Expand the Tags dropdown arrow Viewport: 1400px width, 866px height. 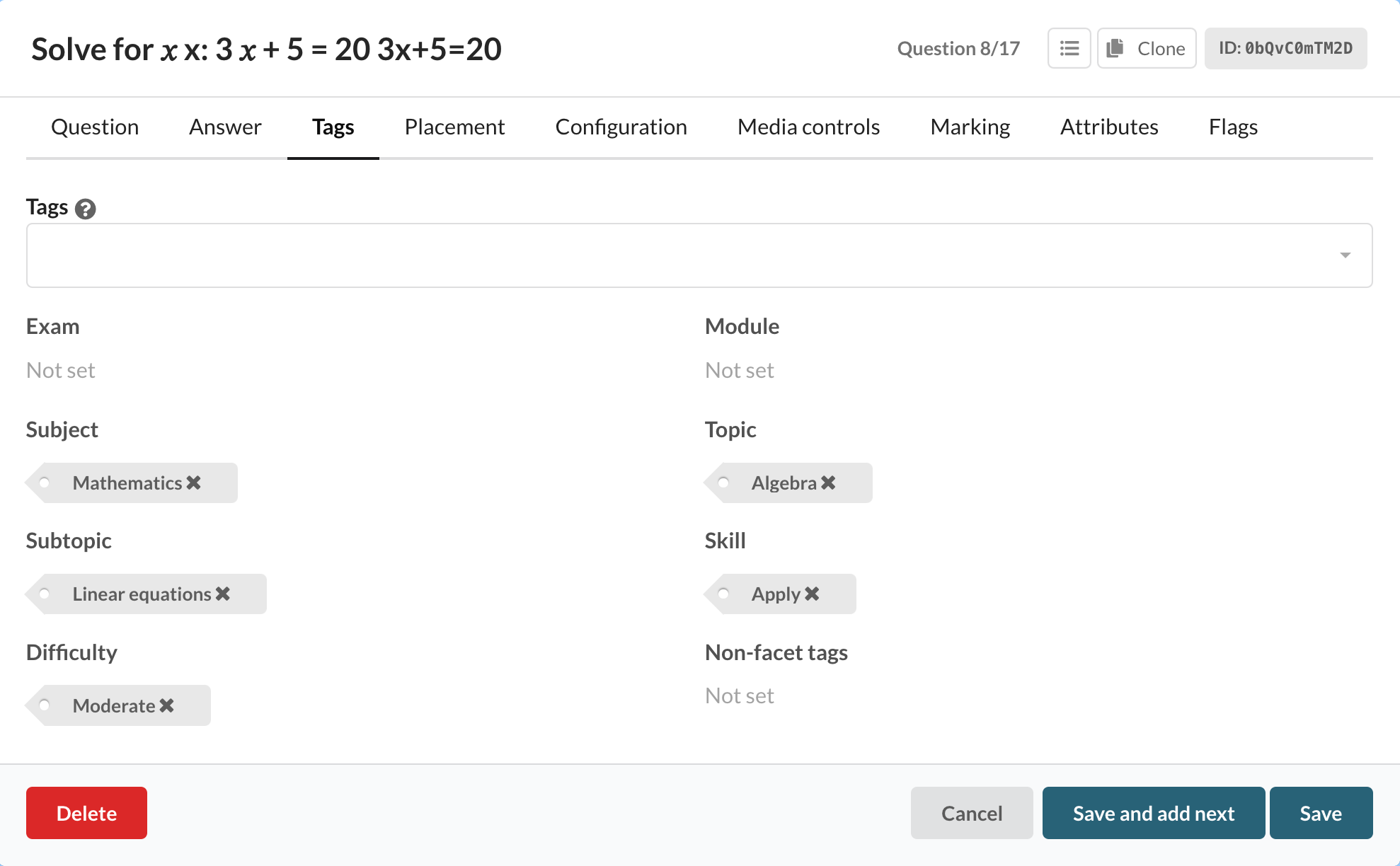[1345, 255]
